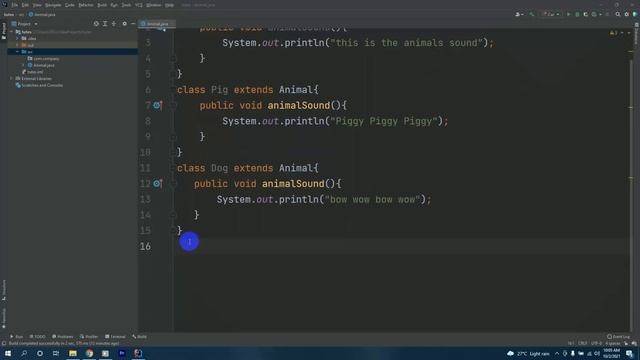The height and width of the screenshot is (360, 640).
Task: Click the warnings inspection indicator in editor
Action: coord(613,33)
